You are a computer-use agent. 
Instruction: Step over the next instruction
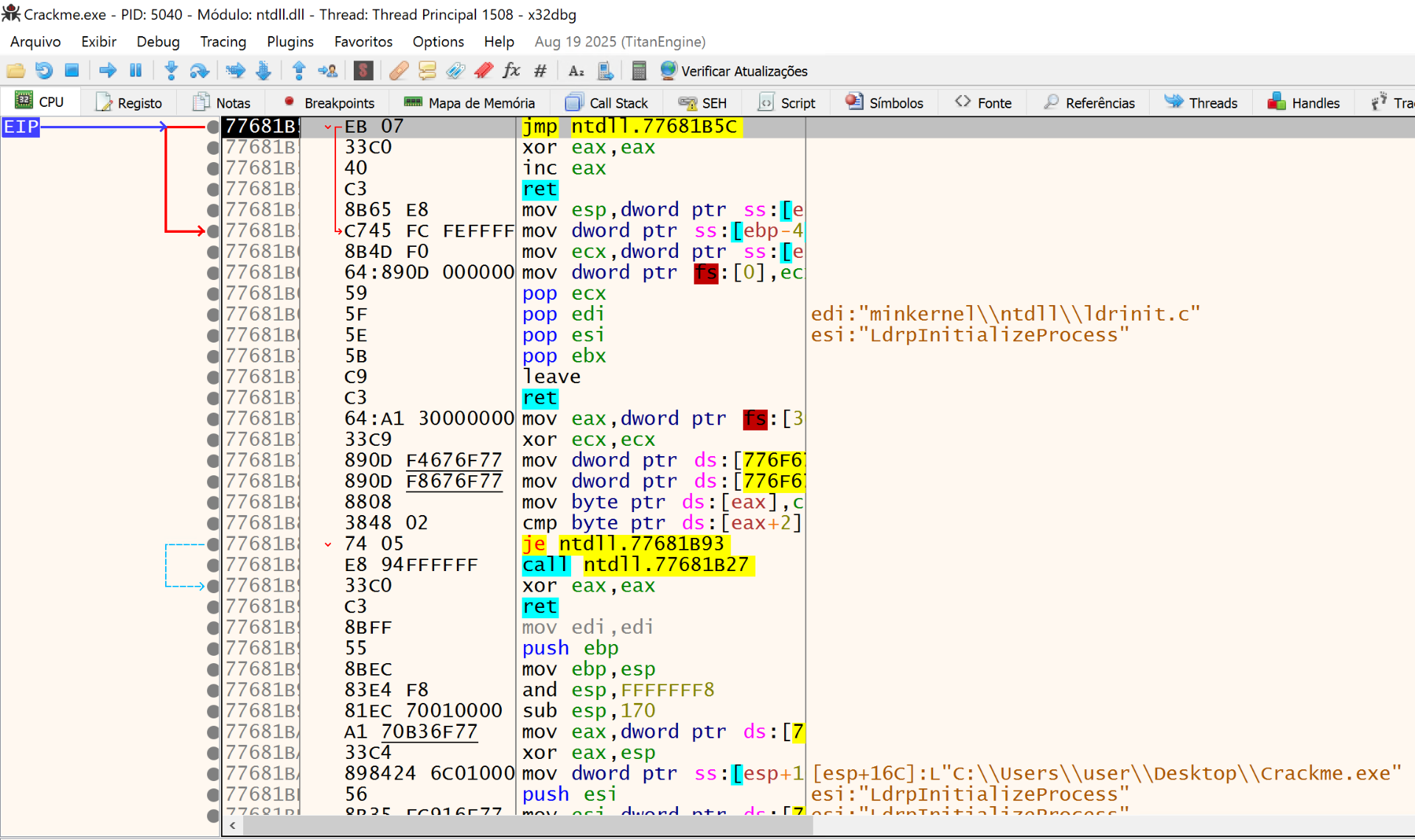click(x=199, y=71)
